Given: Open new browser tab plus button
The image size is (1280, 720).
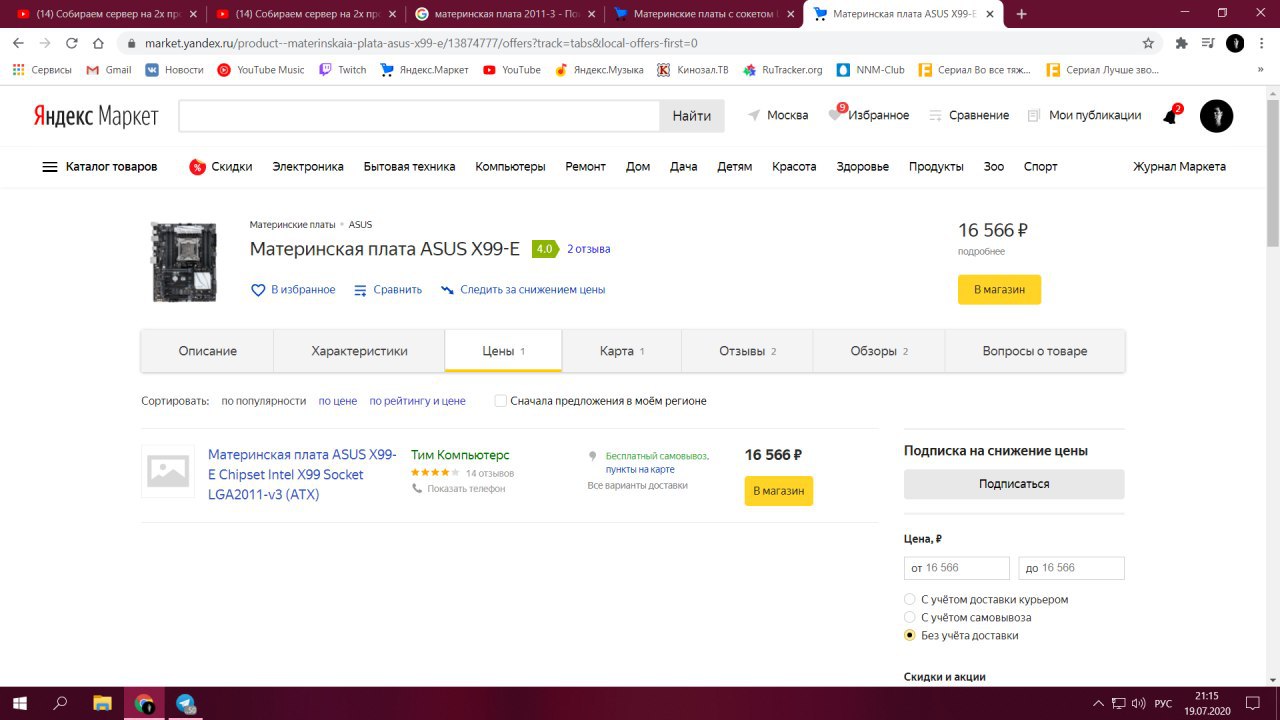Looking at the screenshot, I should pyautogui.click(x=1021, y=14).
